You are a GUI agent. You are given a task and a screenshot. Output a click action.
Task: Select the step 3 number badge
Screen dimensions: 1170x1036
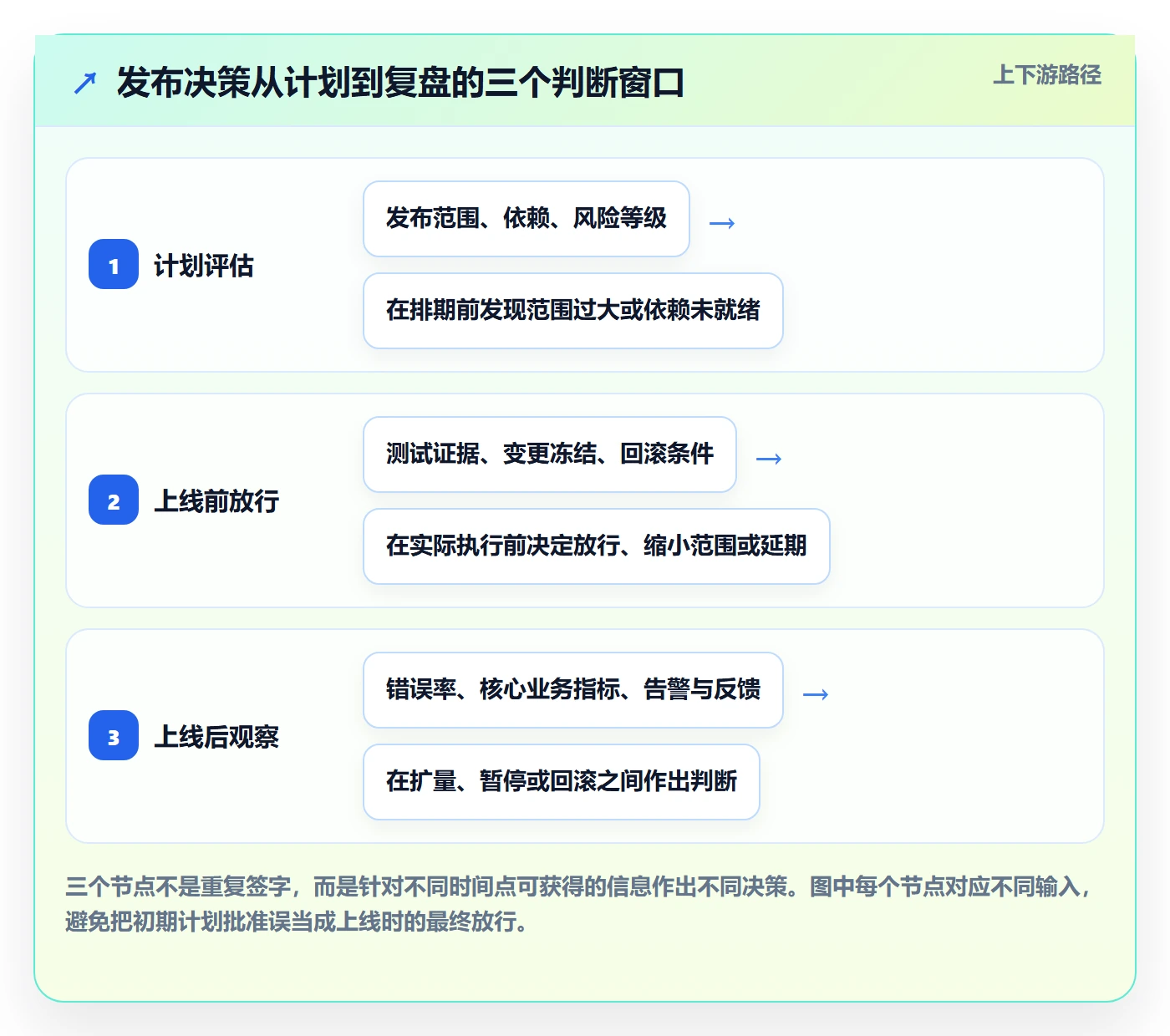(114, 735)
